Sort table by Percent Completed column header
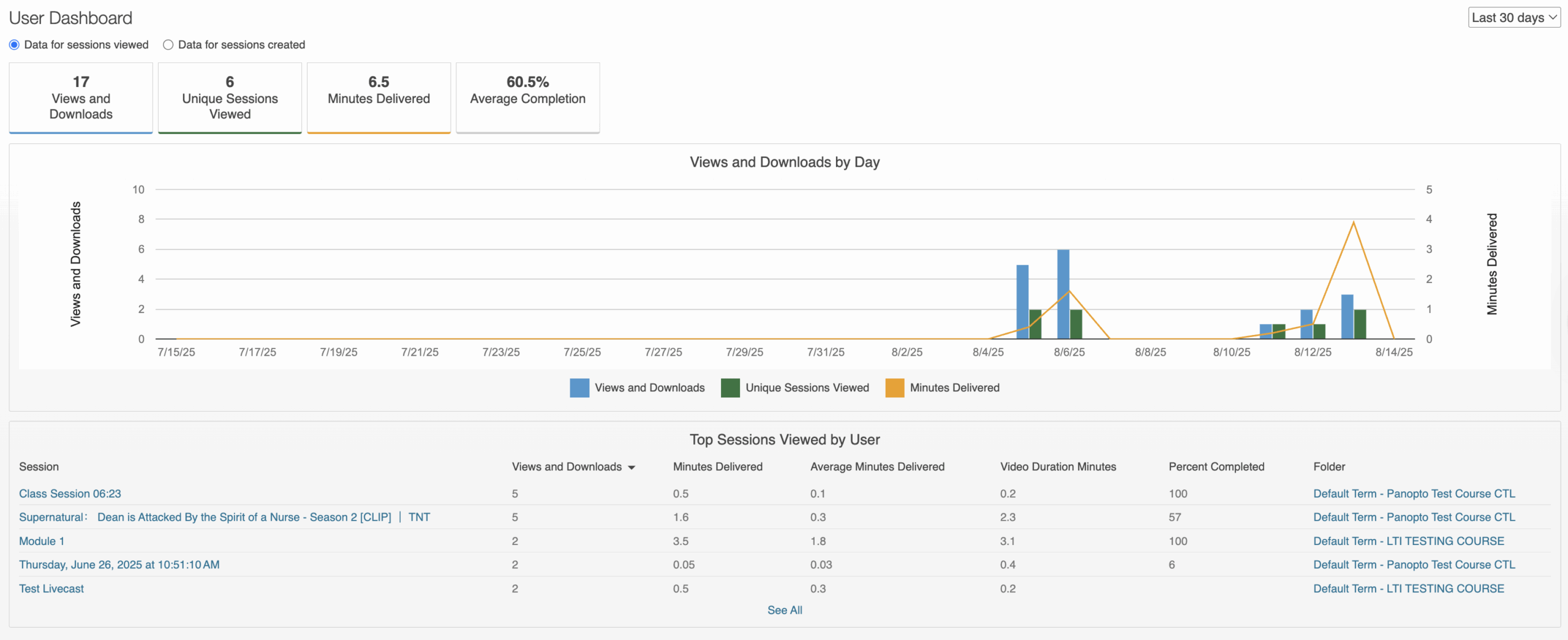The width and height of the screenshot is (1568, 640). pos(1216,467)
